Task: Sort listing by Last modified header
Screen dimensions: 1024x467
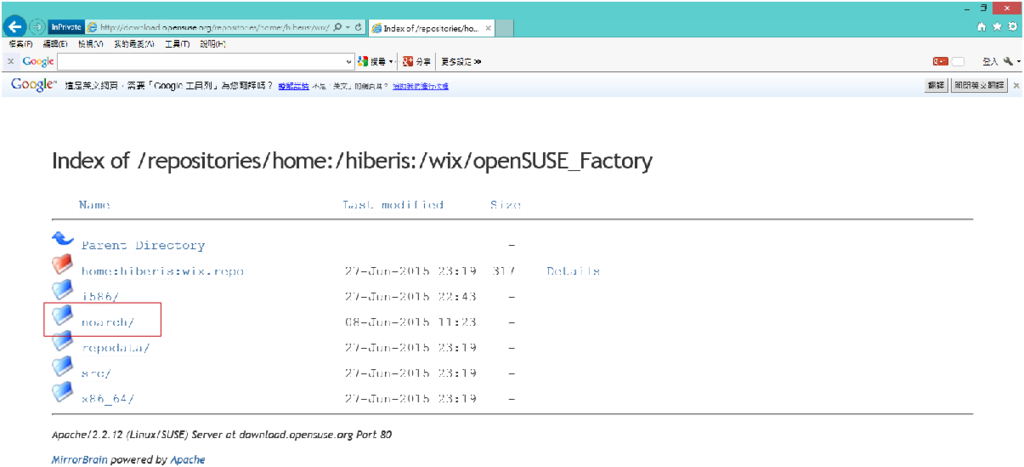Action: point(394,204)
